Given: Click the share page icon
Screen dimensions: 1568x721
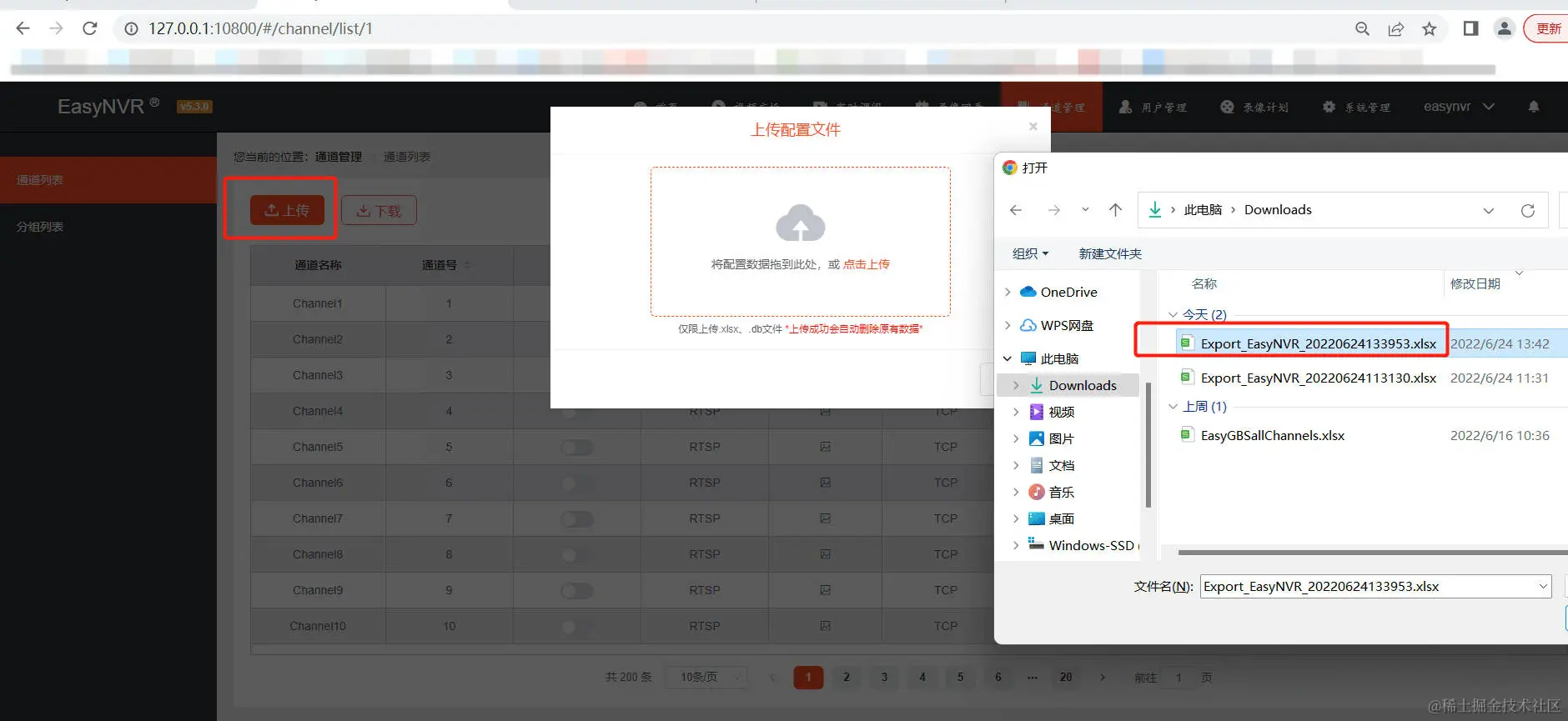Looking at the screenshot, I should point(1396,28).
